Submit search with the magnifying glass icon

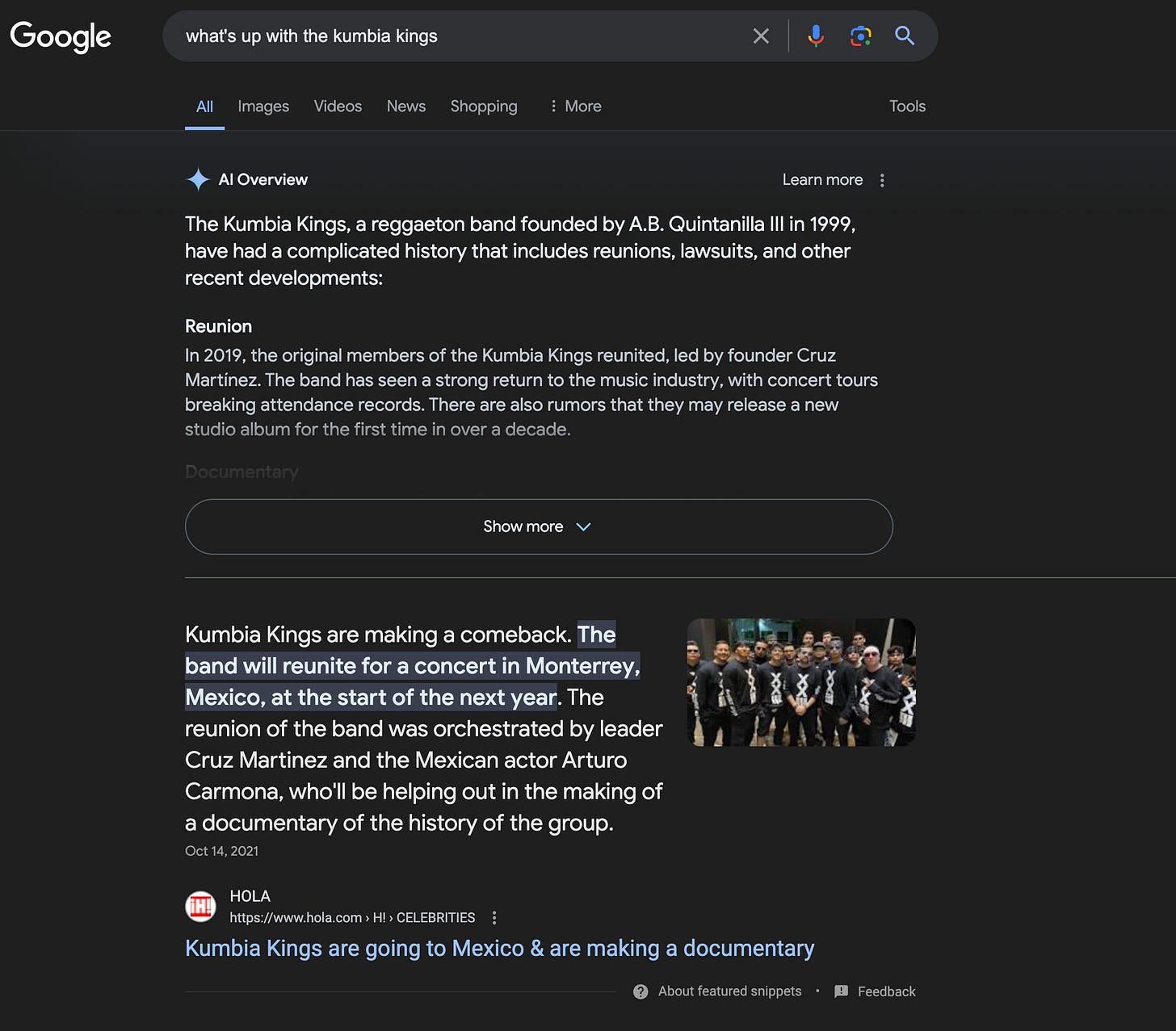[x=905, y=36]
